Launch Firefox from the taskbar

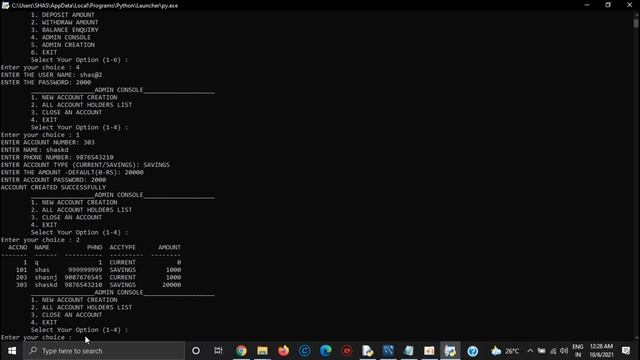click(283, 351)
